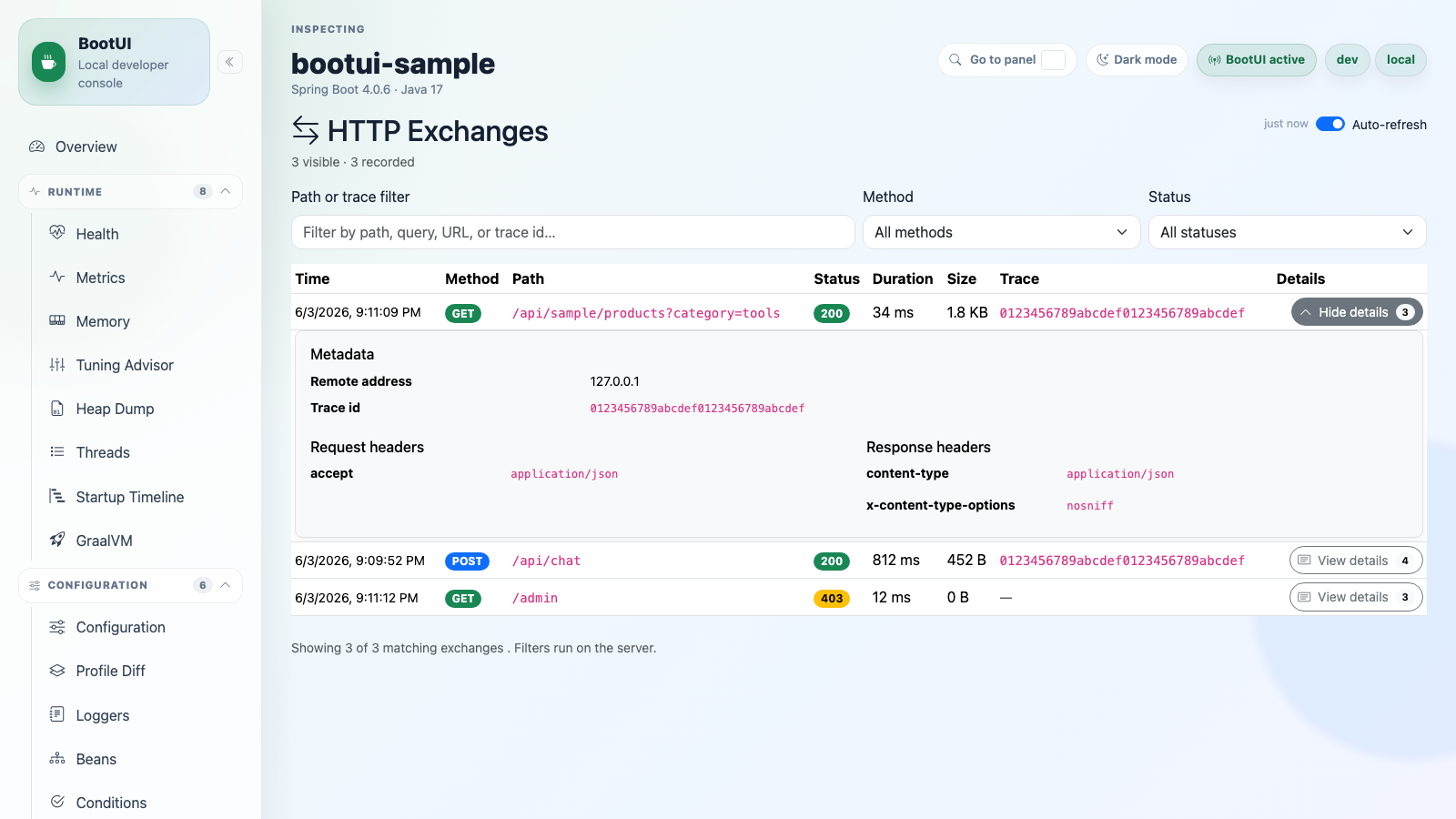Screen dimensions: 1456x819
Task: Click the Tuning Advisor sliders icon
Action: [57, 364]
